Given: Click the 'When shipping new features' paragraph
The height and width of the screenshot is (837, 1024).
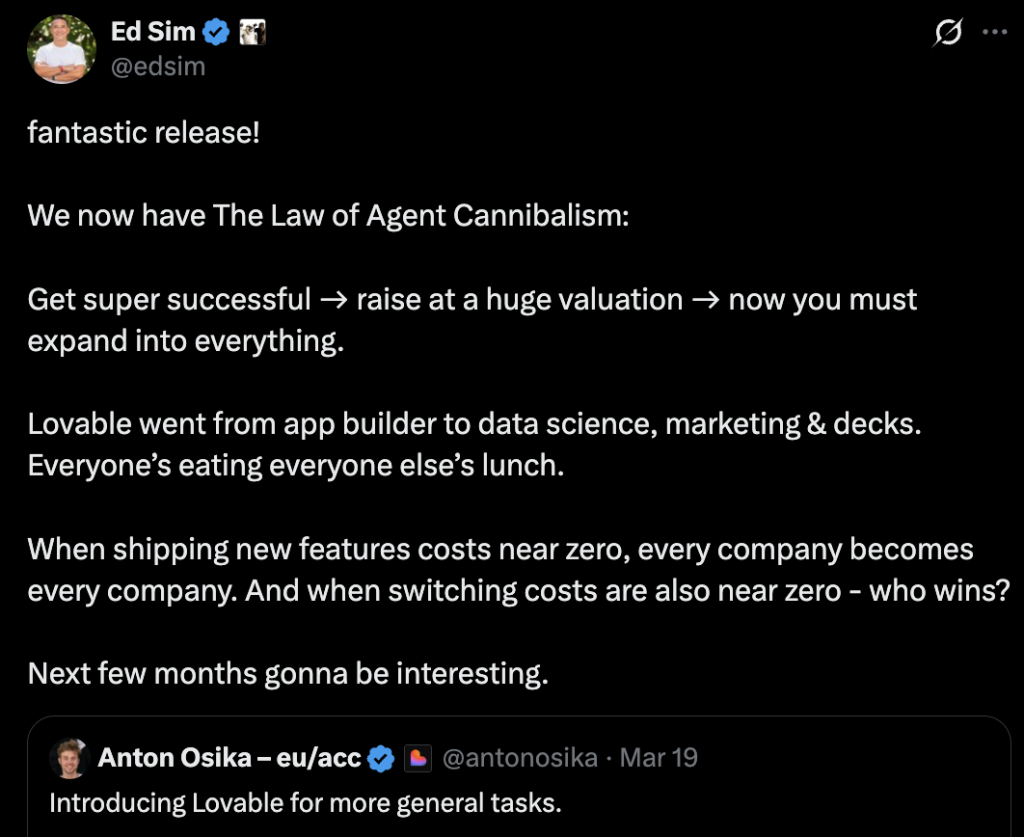Looking at the screenshot, I should (500, 569).
